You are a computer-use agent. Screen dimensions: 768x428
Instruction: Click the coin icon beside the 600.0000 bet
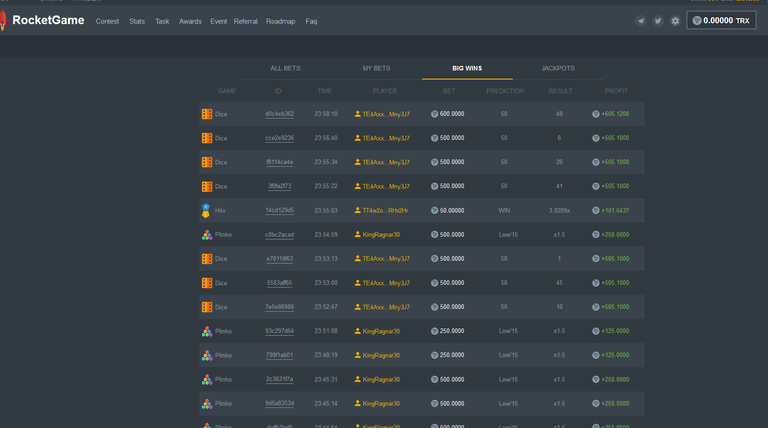click(x=434, y=114)
